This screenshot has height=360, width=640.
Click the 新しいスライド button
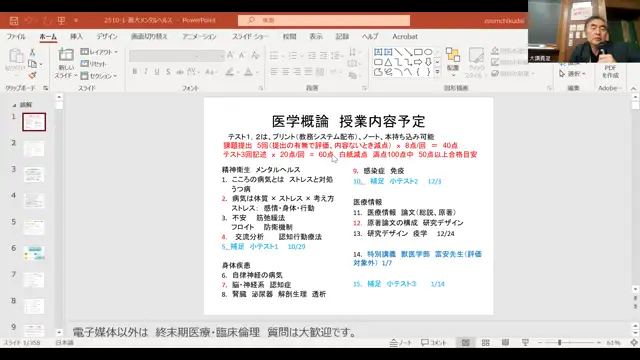pos(66,63)
